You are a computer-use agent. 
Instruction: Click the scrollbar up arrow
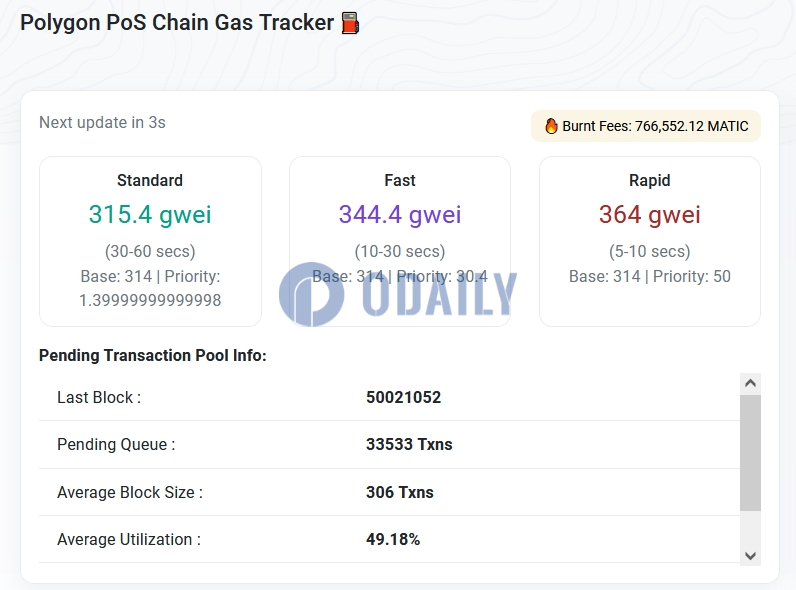750,383
